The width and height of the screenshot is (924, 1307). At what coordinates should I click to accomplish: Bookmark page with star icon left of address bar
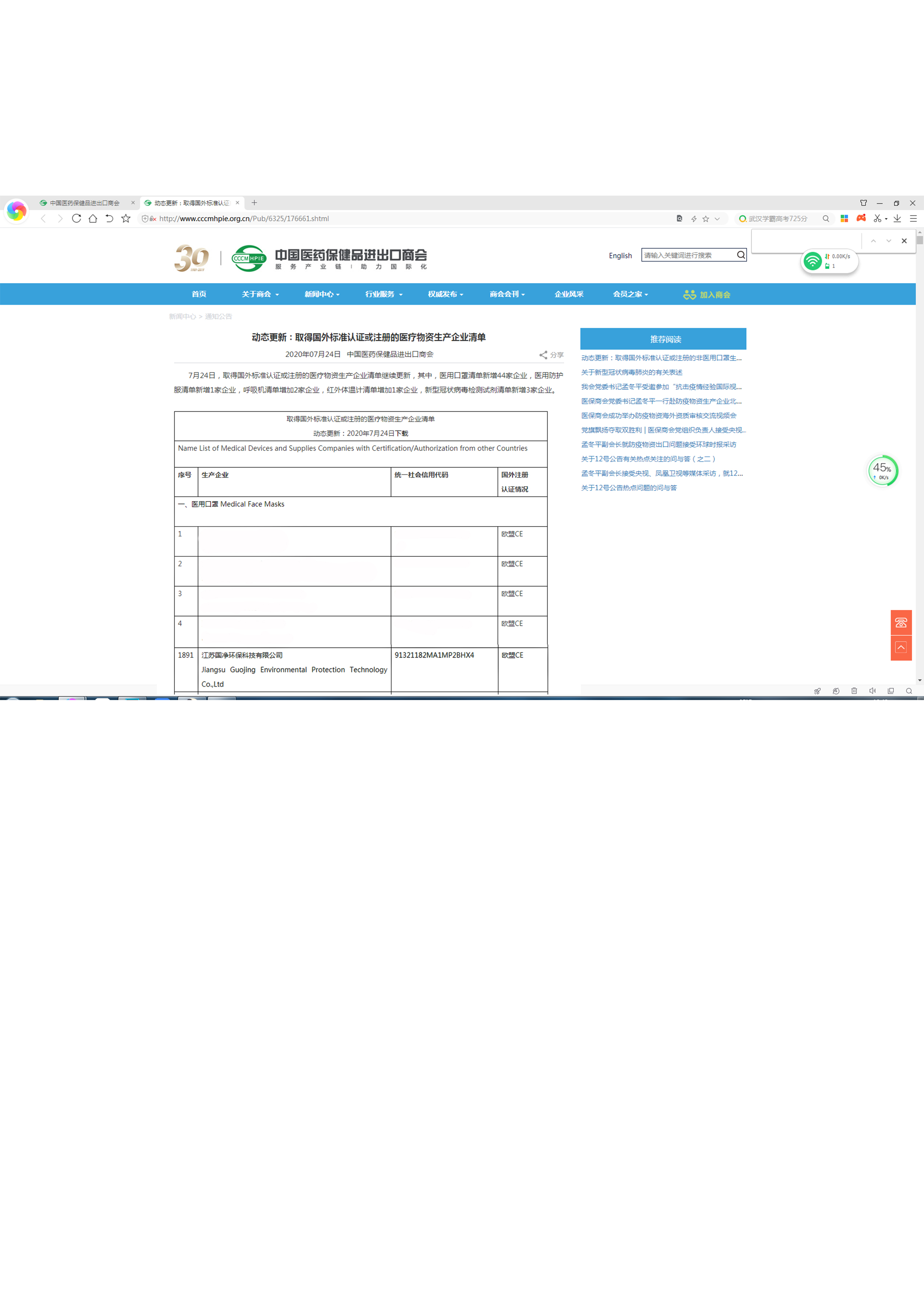[x=126, y=219]
